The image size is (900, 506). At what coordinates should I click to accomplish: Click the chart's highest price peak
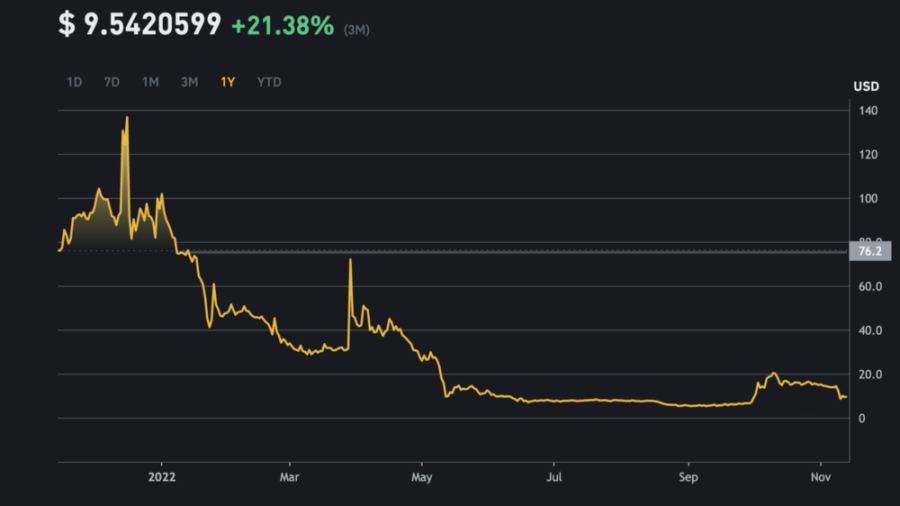[127, 118]
